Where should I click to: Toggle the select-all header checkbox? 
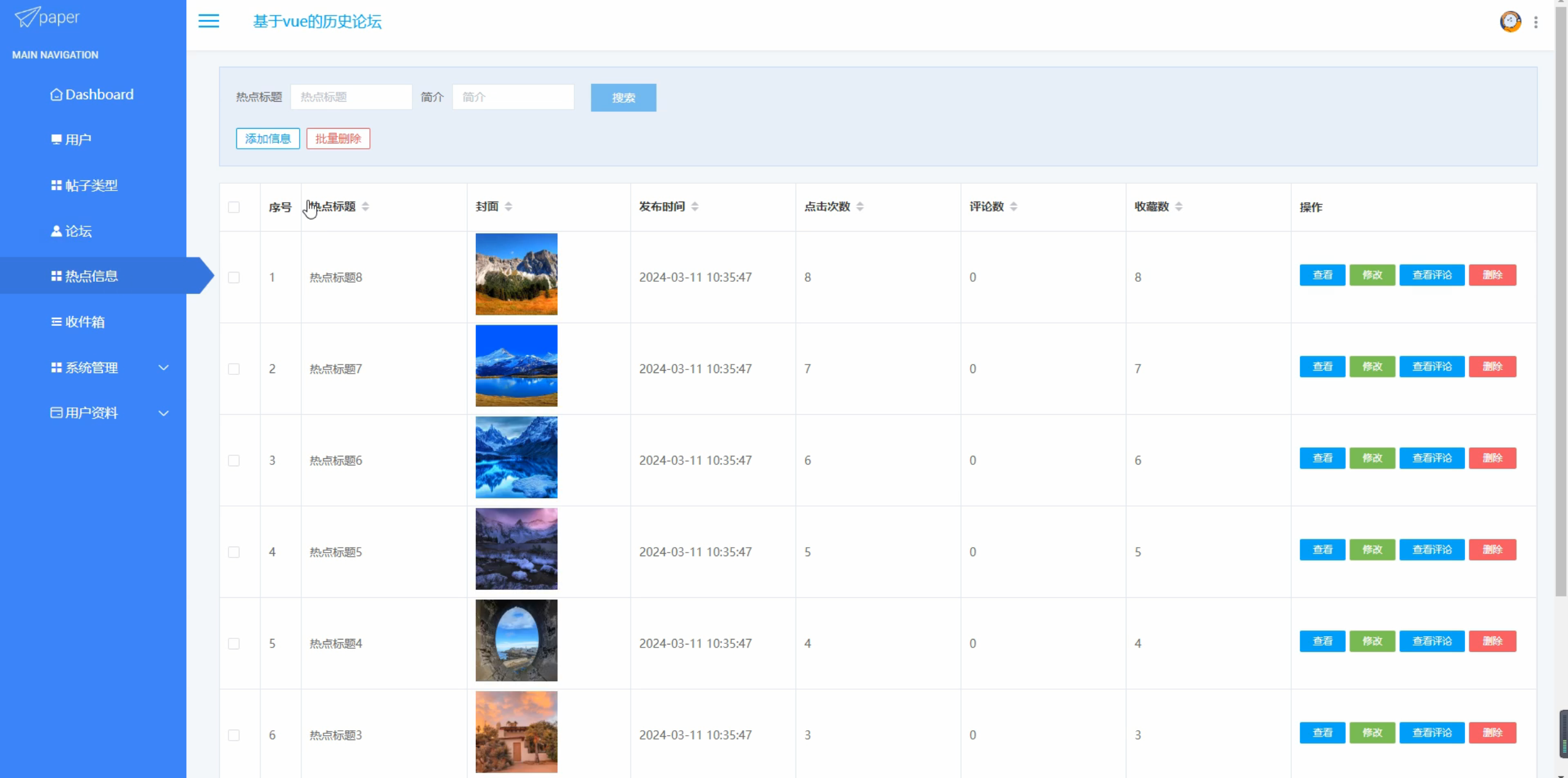click(x=234, y=207)
